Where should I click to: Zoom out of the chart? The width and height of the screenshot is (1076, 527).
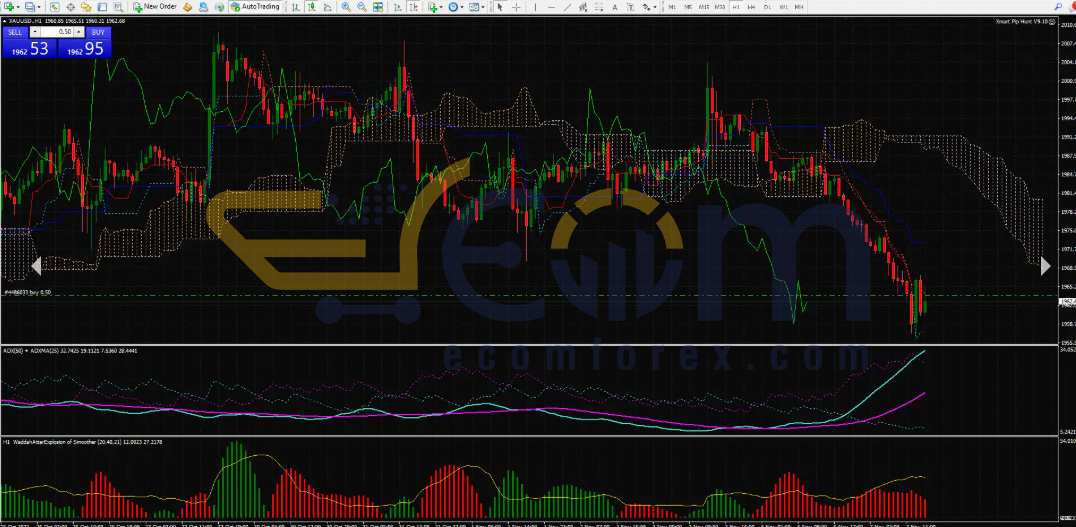click(x=362, y=7)
